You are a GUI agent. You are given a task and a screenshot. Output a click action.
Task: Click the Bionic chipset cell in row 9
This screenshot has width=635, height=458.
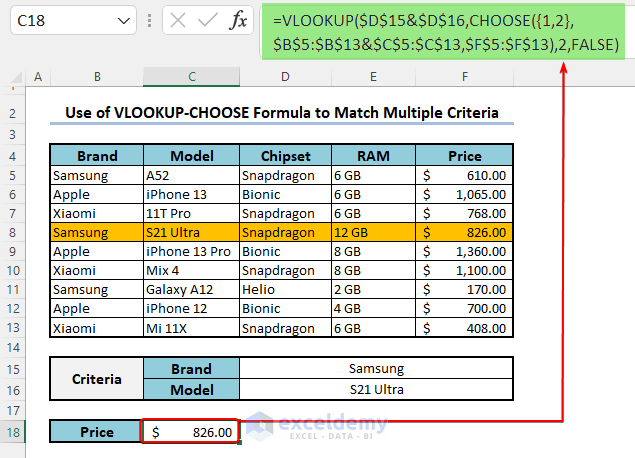[285, 251]
